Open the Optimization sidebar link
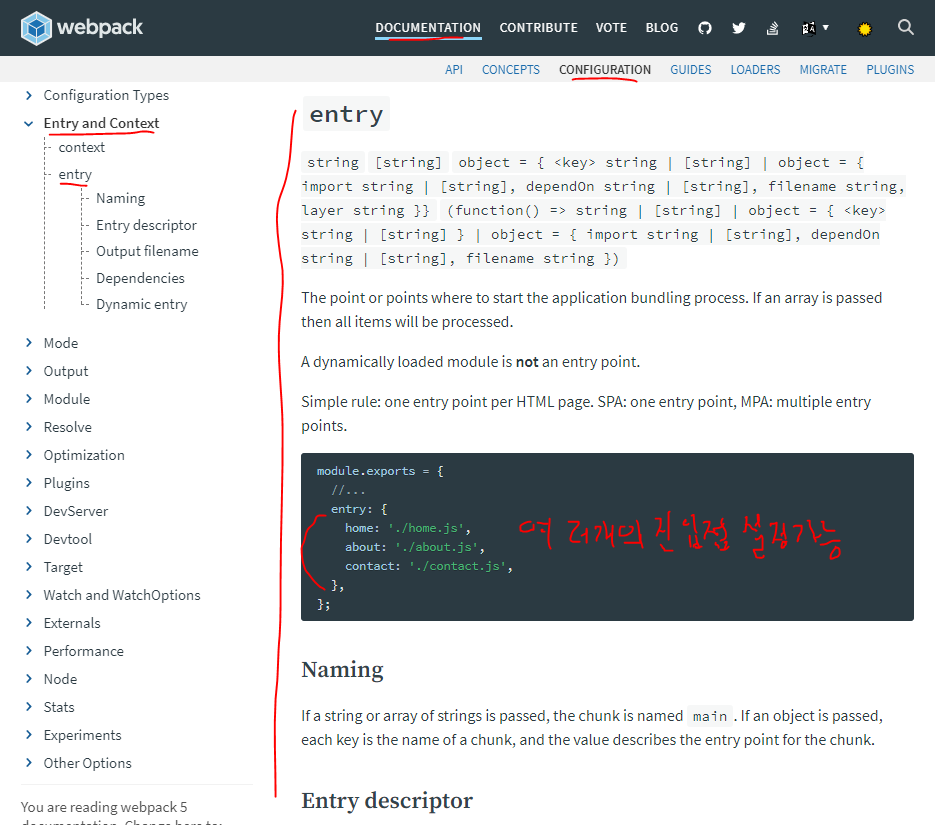 84,455
